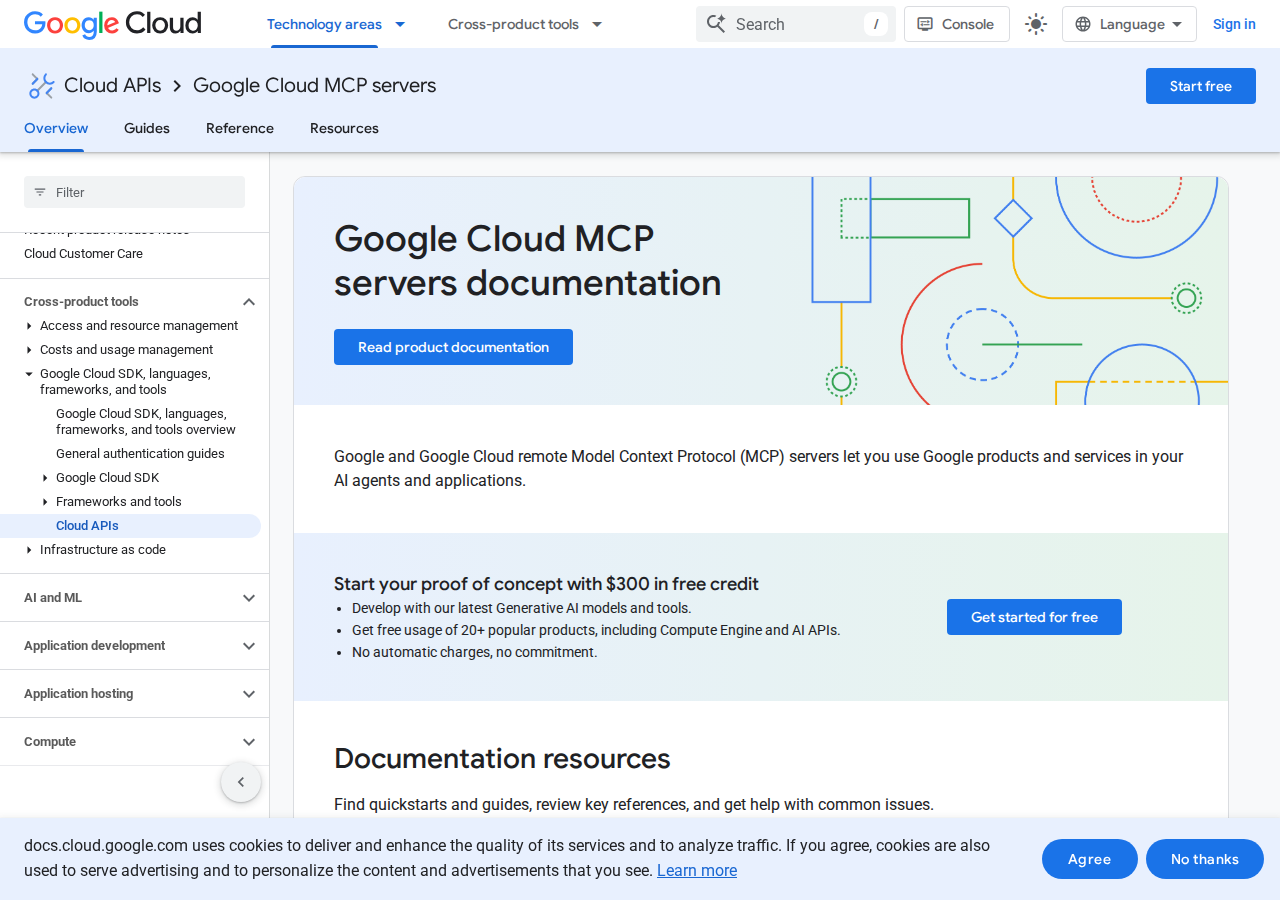Screen dimensions: 1280x900
Task: Click Get started for free button
Action: click(x=1034, y=617)
